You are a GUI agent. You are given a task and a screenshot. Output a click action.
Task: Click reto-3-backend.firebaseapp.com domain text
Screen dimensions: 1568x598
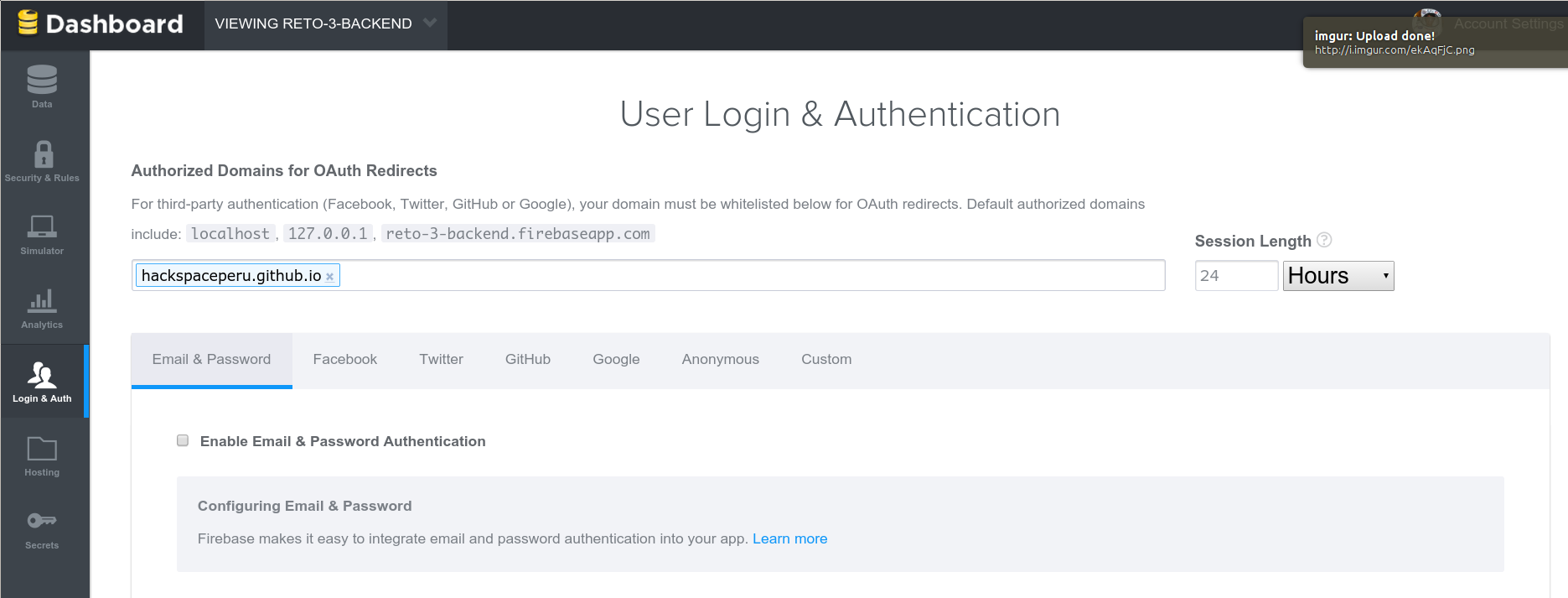pyautogui.click(x=518, y=234)
